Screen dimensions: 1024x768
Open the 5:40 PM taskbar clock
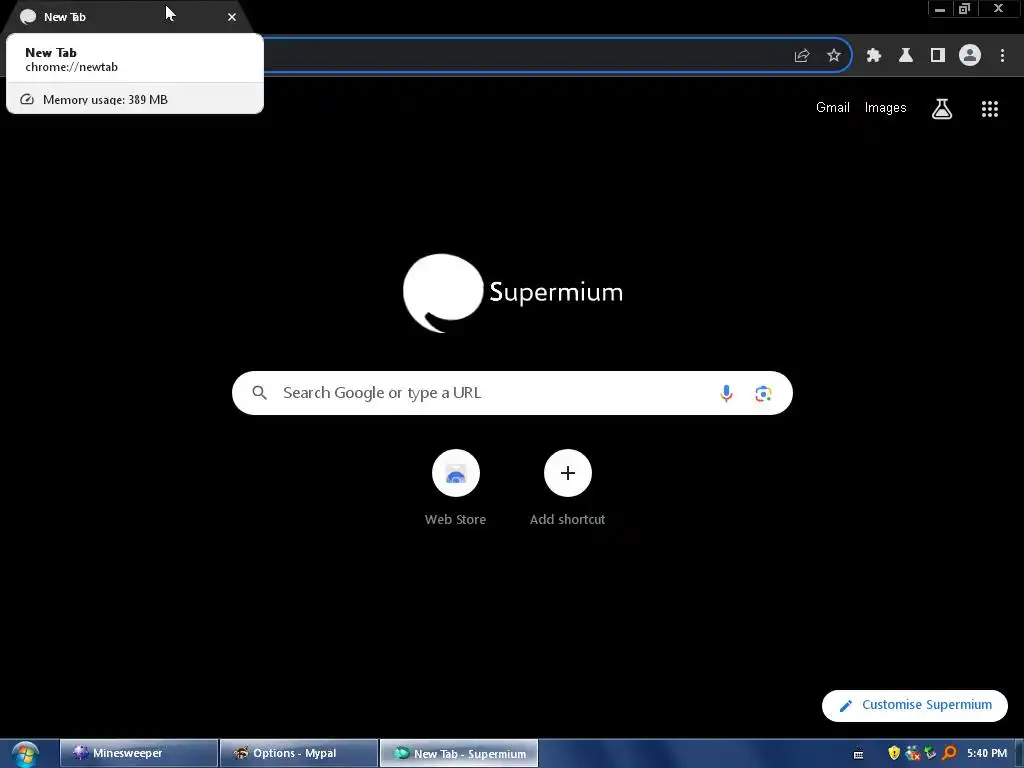[987, 753]
